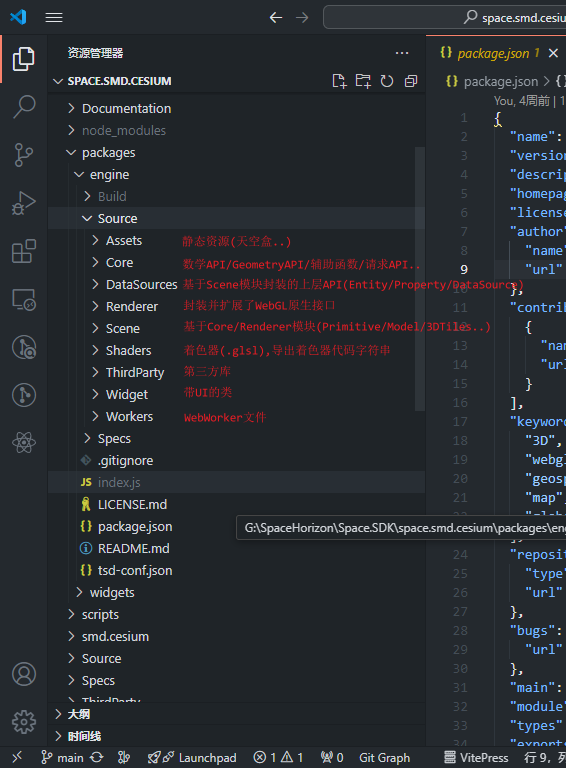
Task: Expand the DataSources folder
Action: click(141, 285)
